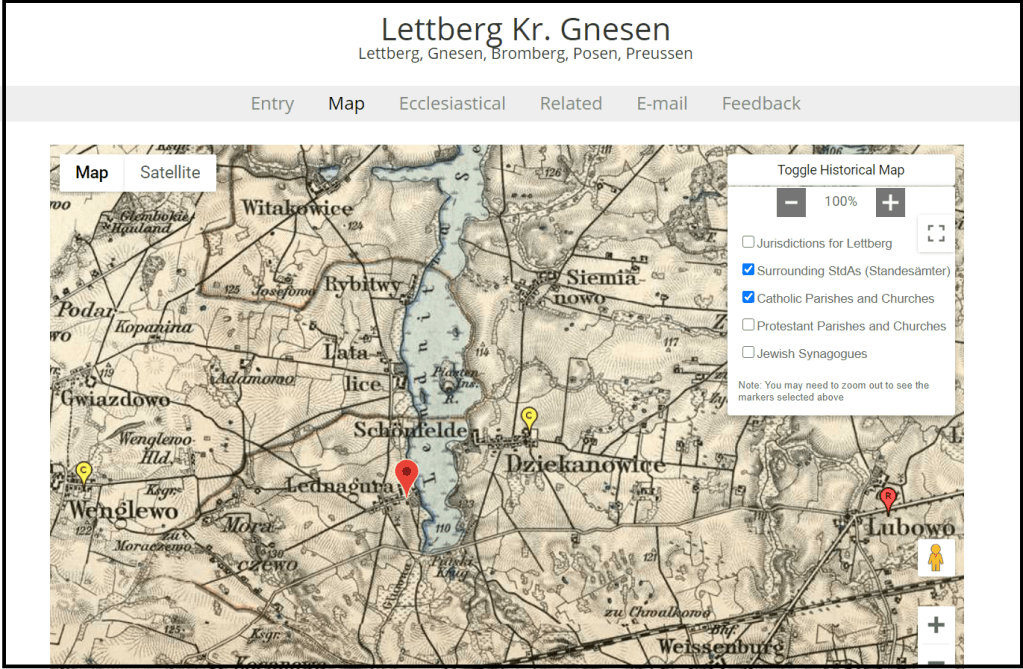Uncheck Surrounding StdAs (Standesämter)
Image resolution: width=1023 pixels, height=669 pixels.
point(748,270)
